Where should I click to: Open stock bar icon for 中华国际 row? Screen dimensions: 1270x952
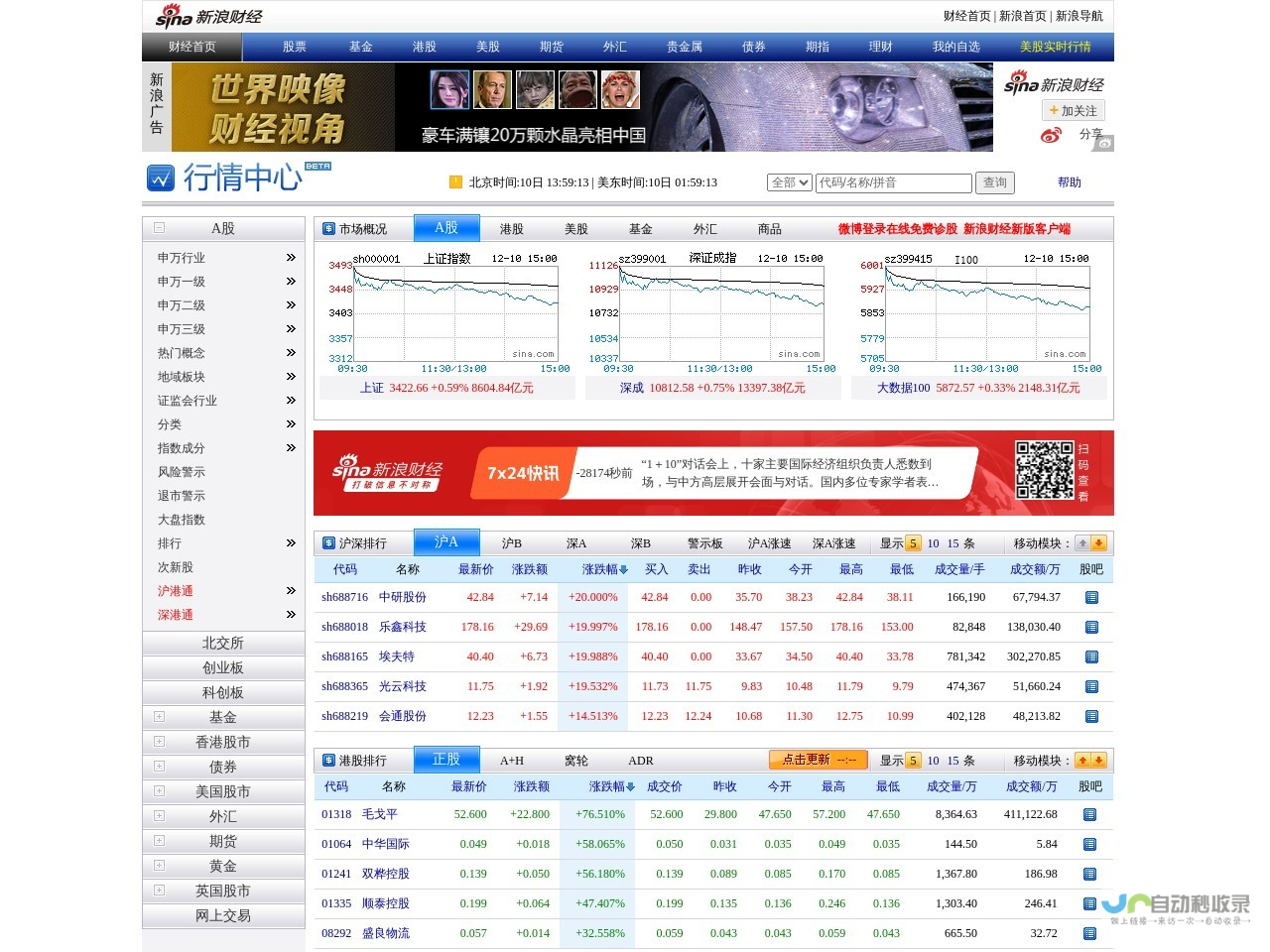[1089, 844]
